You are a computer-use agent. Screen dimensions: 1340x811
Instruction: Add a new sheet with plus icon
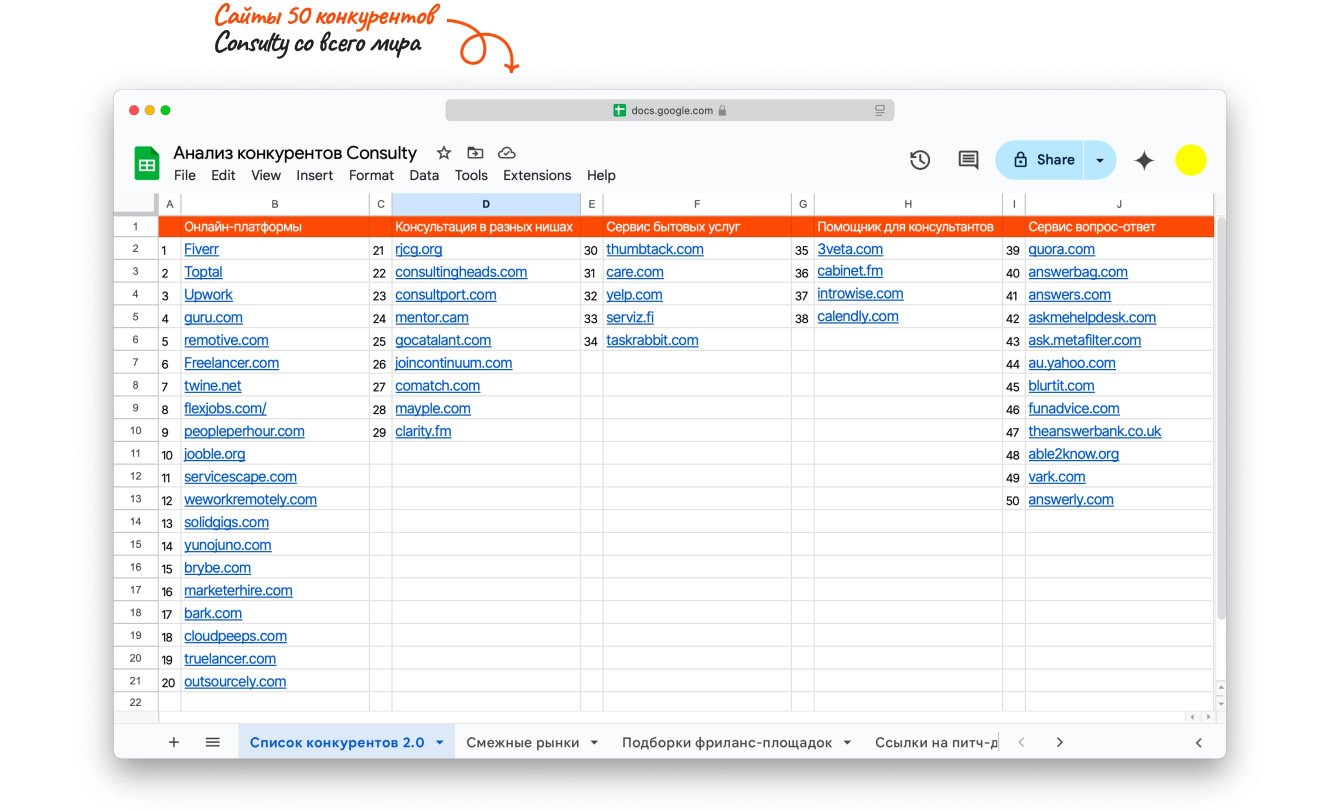[x=174, y=742]
